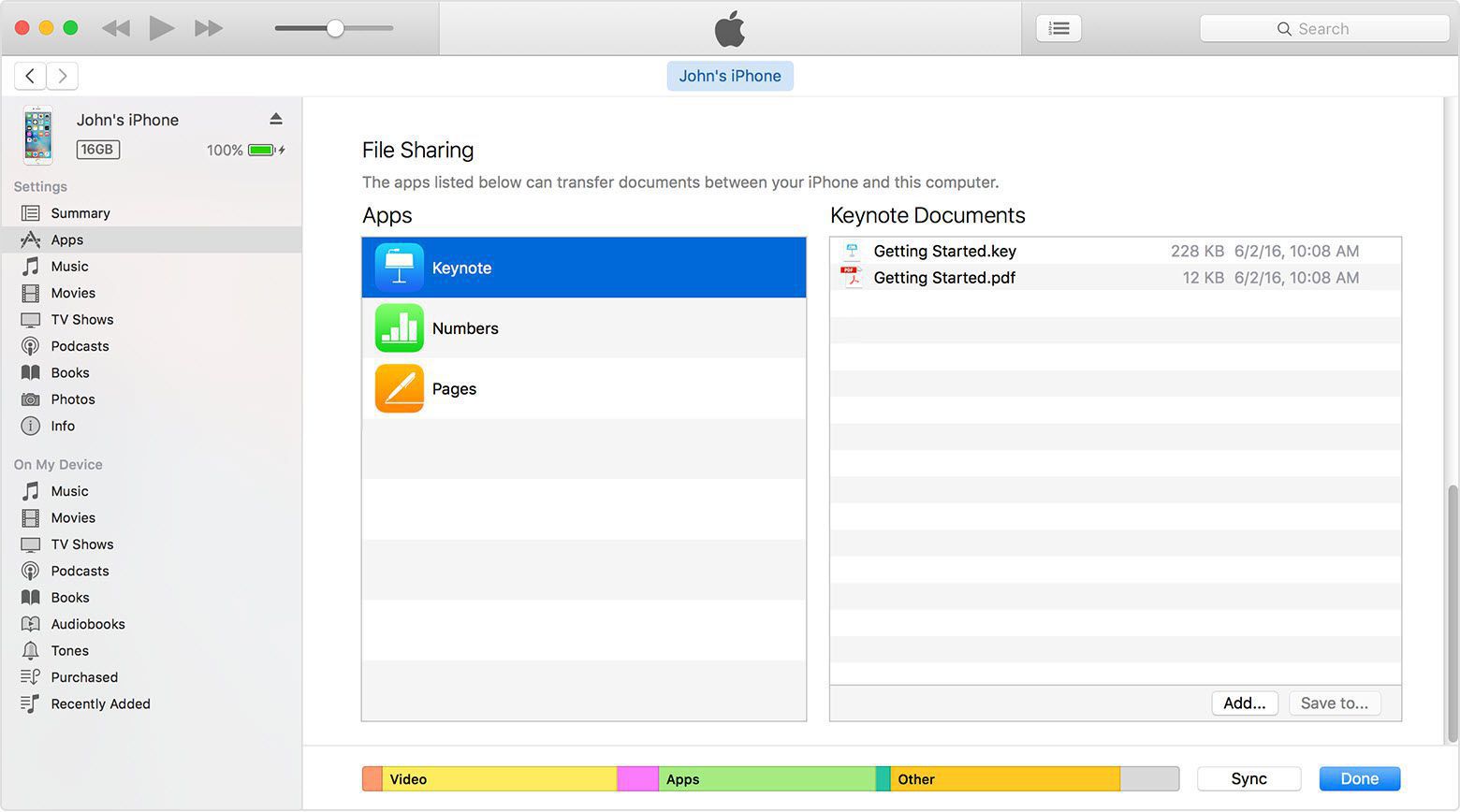Click the iPhone device thumbnail in sidebar
Screen dimensions: 1460x812
(38, 135)
